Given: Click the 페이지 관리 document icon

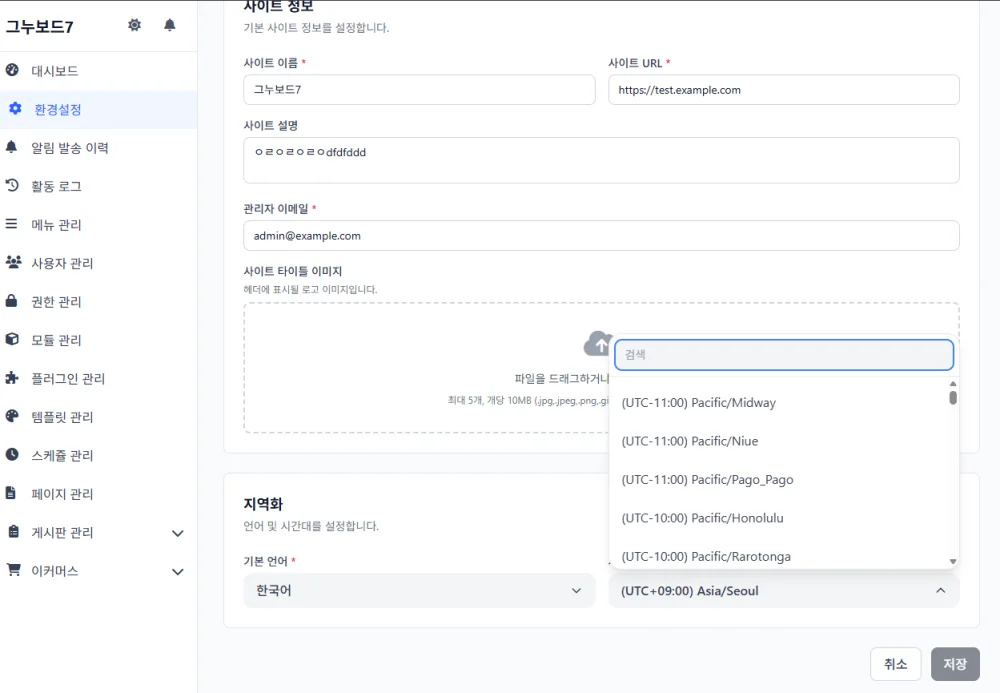Looking at the screenshot, I should coord(11,493).
